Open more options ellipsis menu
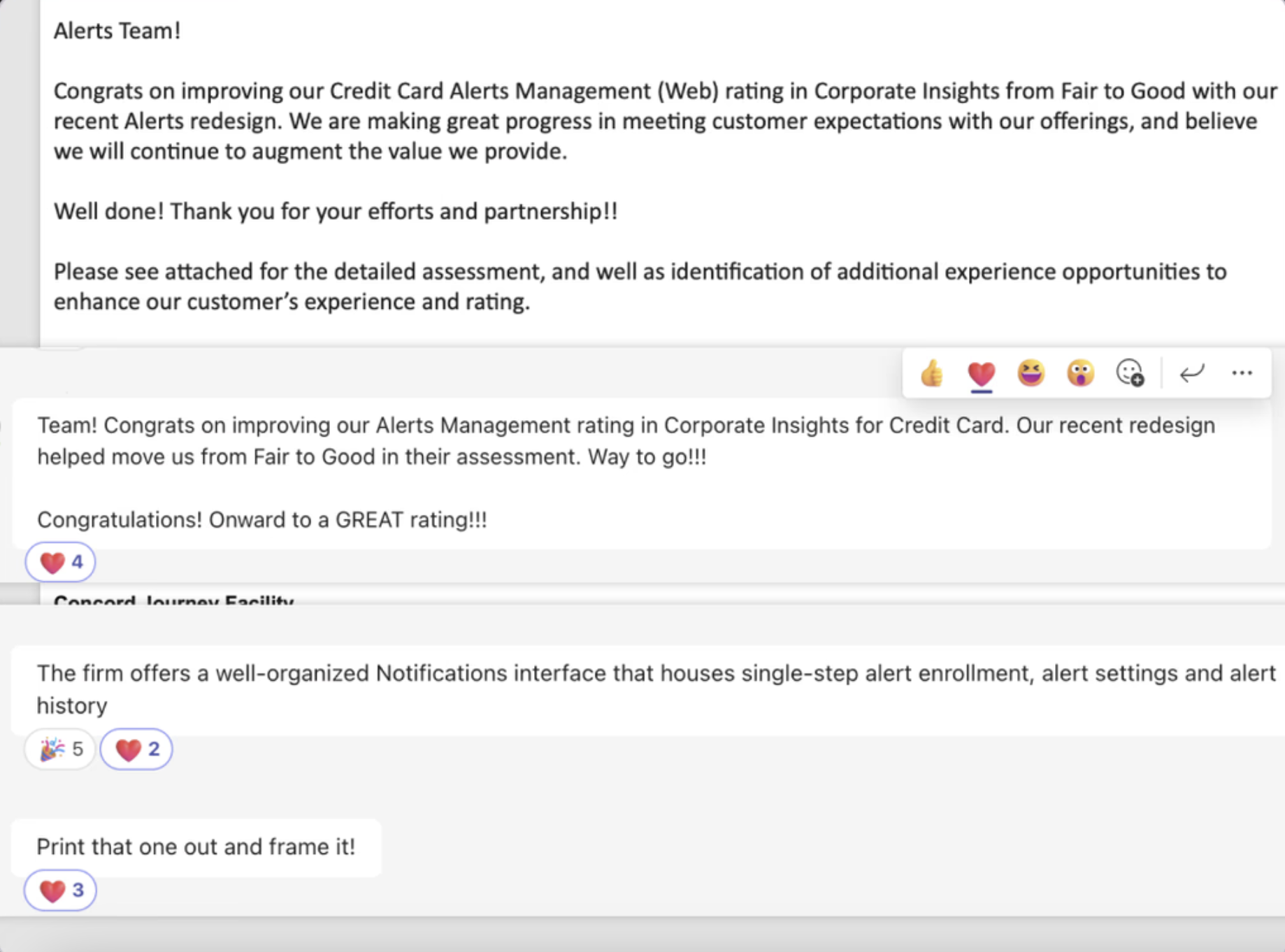Image resolution: width=1285 pixels, height=952 pixels. point(1242,373)
